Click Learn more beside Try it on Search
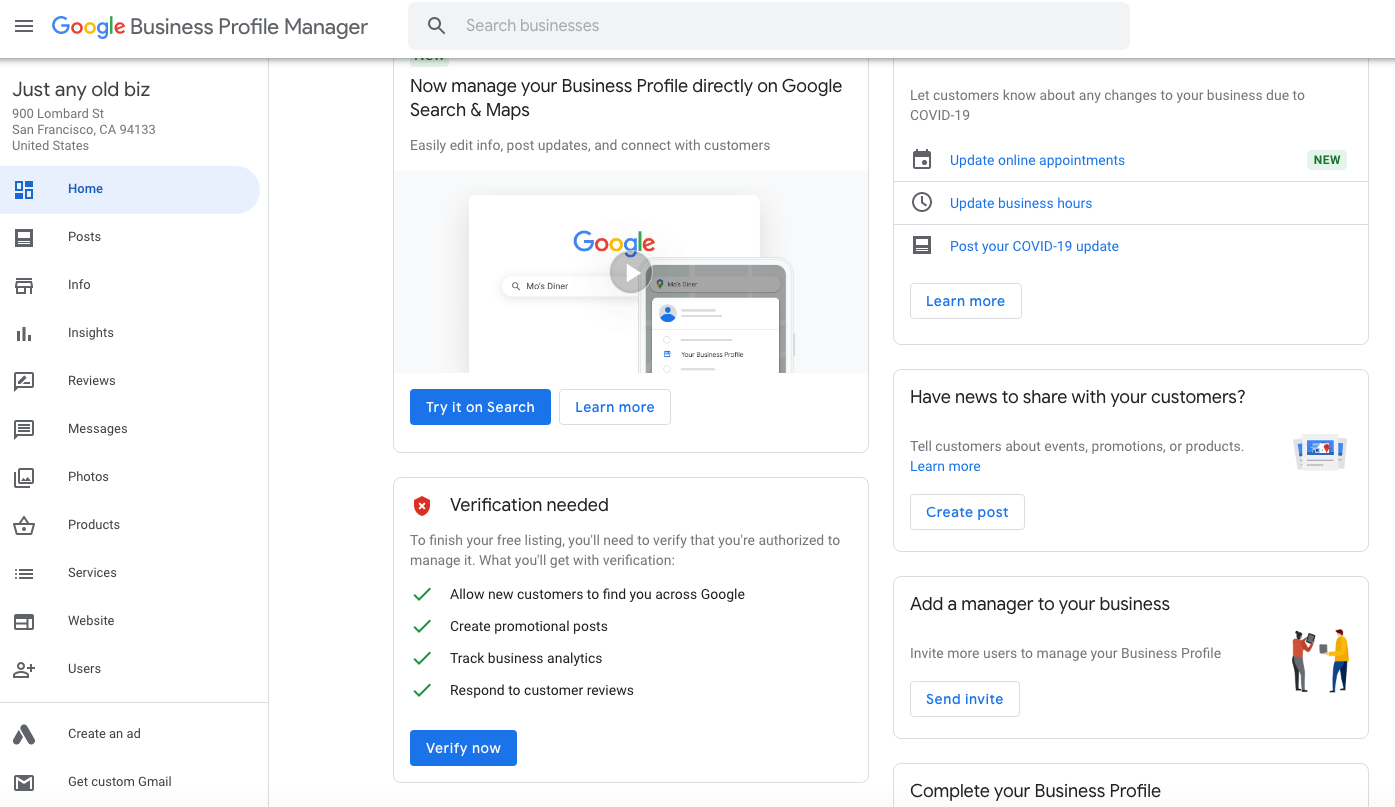 point(615,407)
